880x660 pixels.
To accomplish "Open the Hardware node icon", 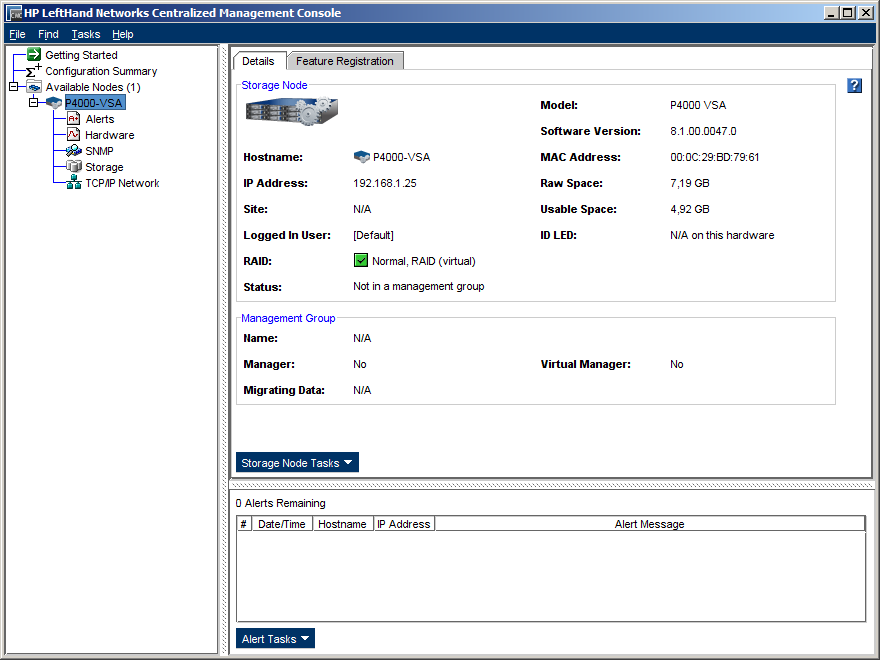I will click(x=74, y=135).
